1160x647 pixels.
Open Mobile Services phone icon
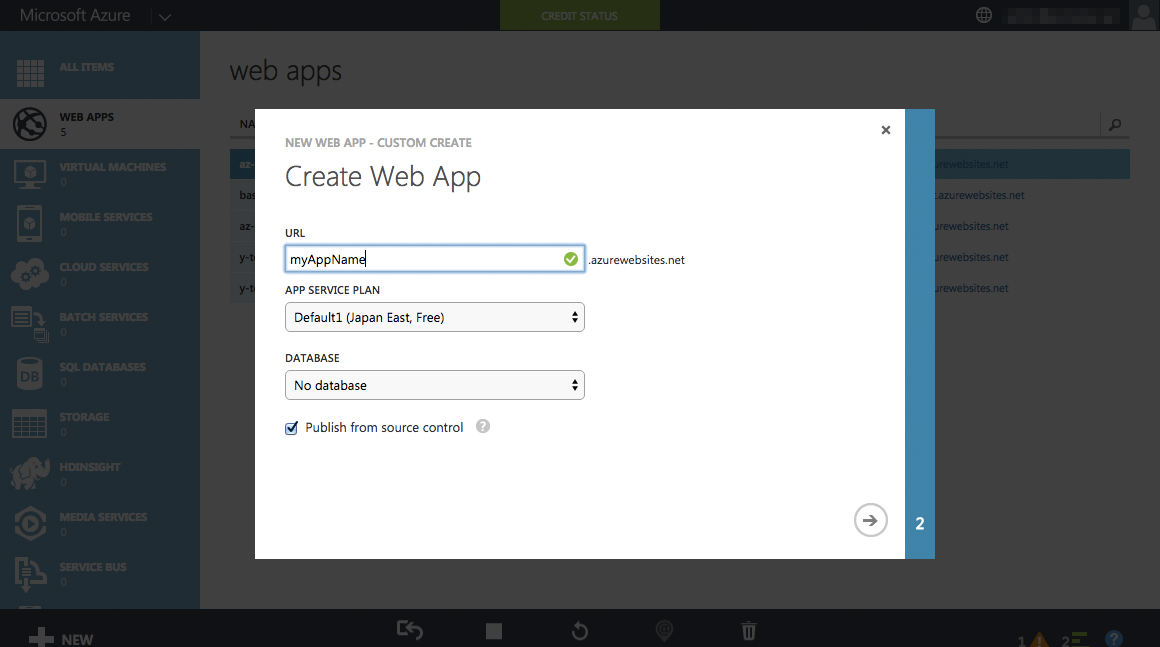30,224
